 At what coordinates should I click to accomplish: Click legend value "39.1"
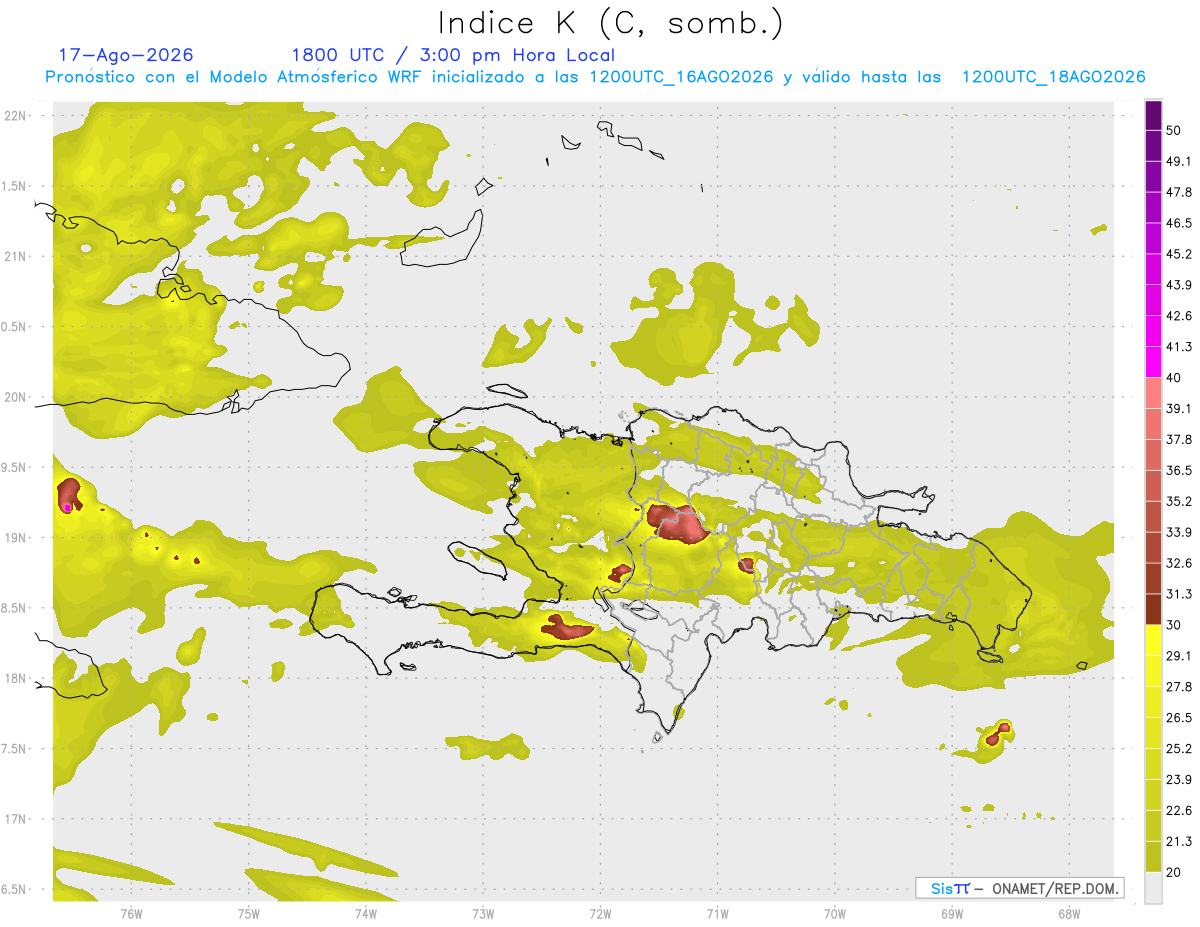pos(1179,408)
